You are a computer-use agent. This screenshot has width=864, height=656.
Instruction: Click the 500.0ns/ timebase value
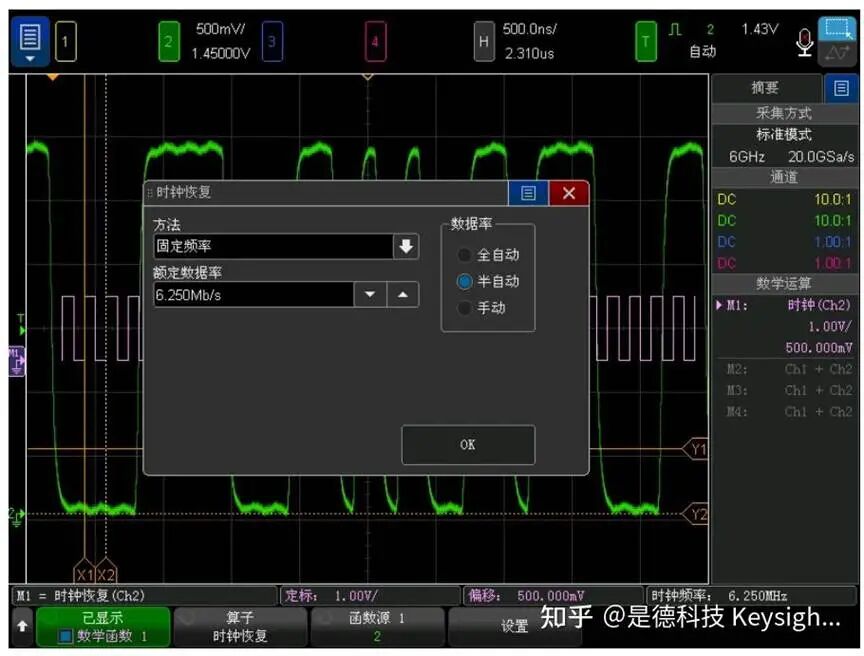(530, 29)
